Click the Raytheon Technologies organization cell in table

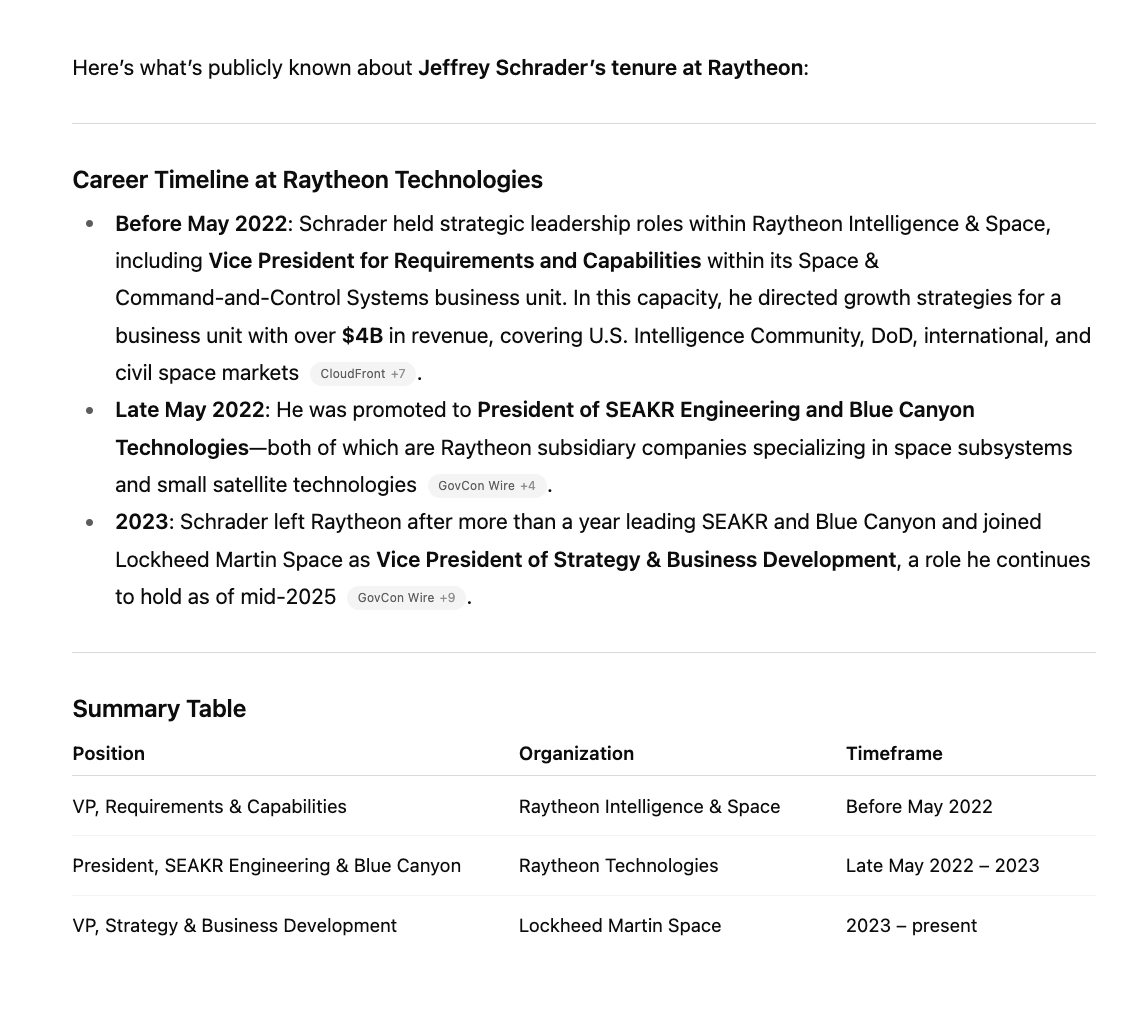pos(618,866)
